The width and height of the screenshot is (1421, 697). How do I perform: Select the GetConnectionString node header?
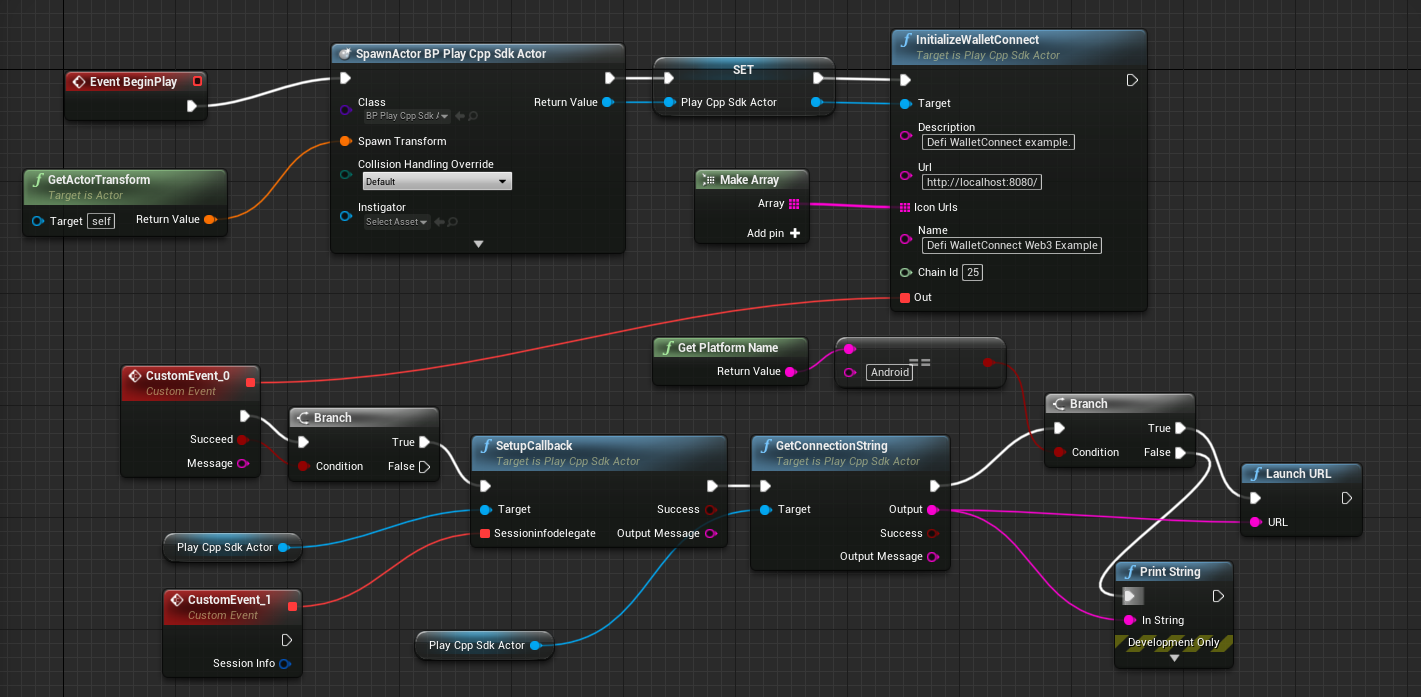[831, 446]
